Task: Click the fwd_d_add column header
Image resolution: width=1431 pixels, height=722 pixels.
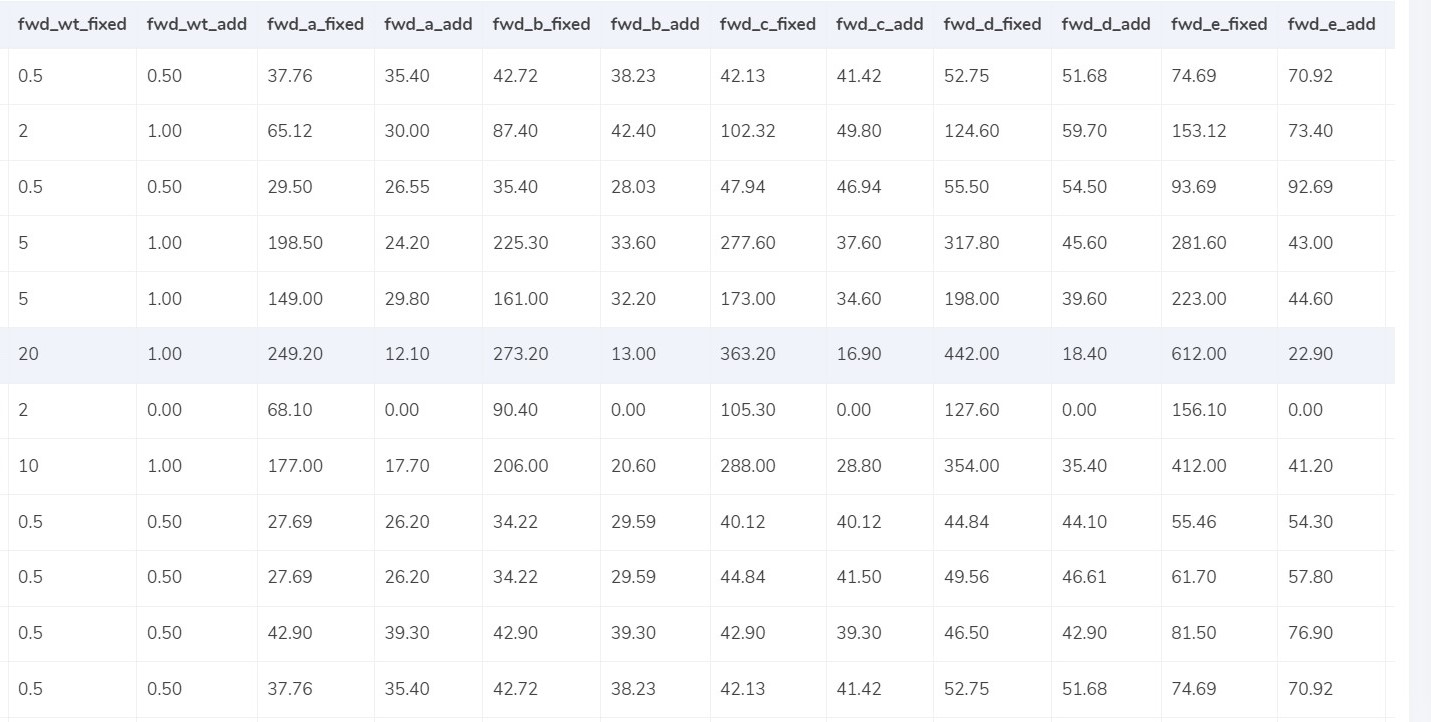Action: click(x=1106, y=24)
